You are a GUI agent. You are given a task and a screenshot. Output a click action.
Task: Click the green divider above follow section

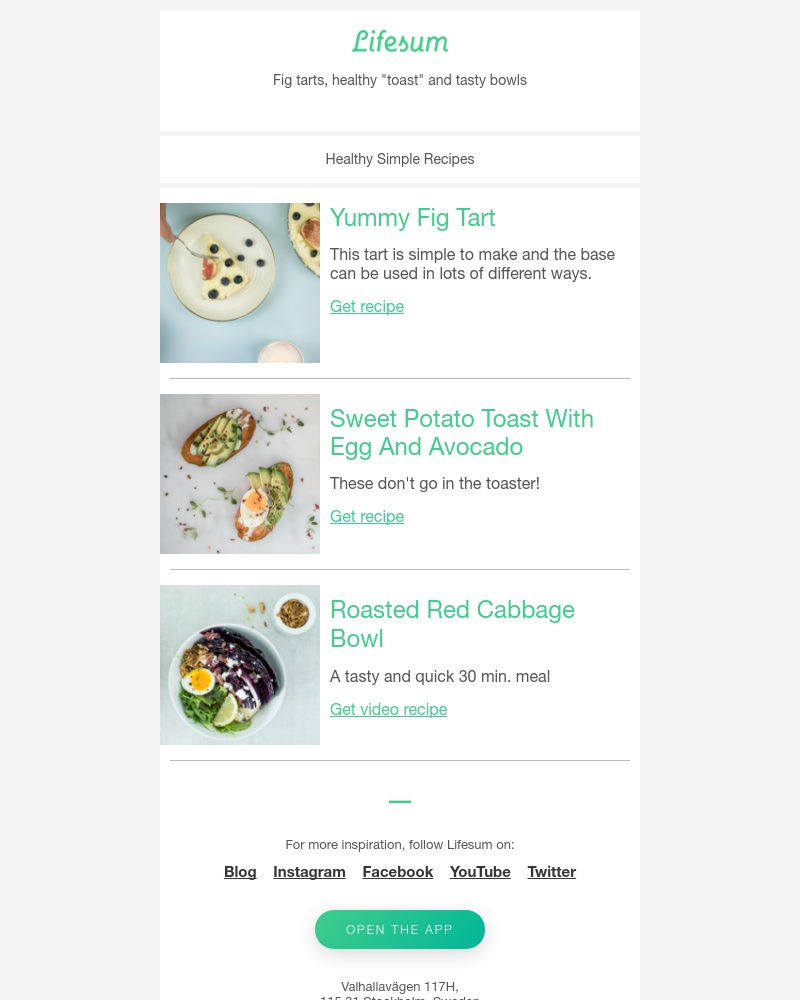[399, 801]
